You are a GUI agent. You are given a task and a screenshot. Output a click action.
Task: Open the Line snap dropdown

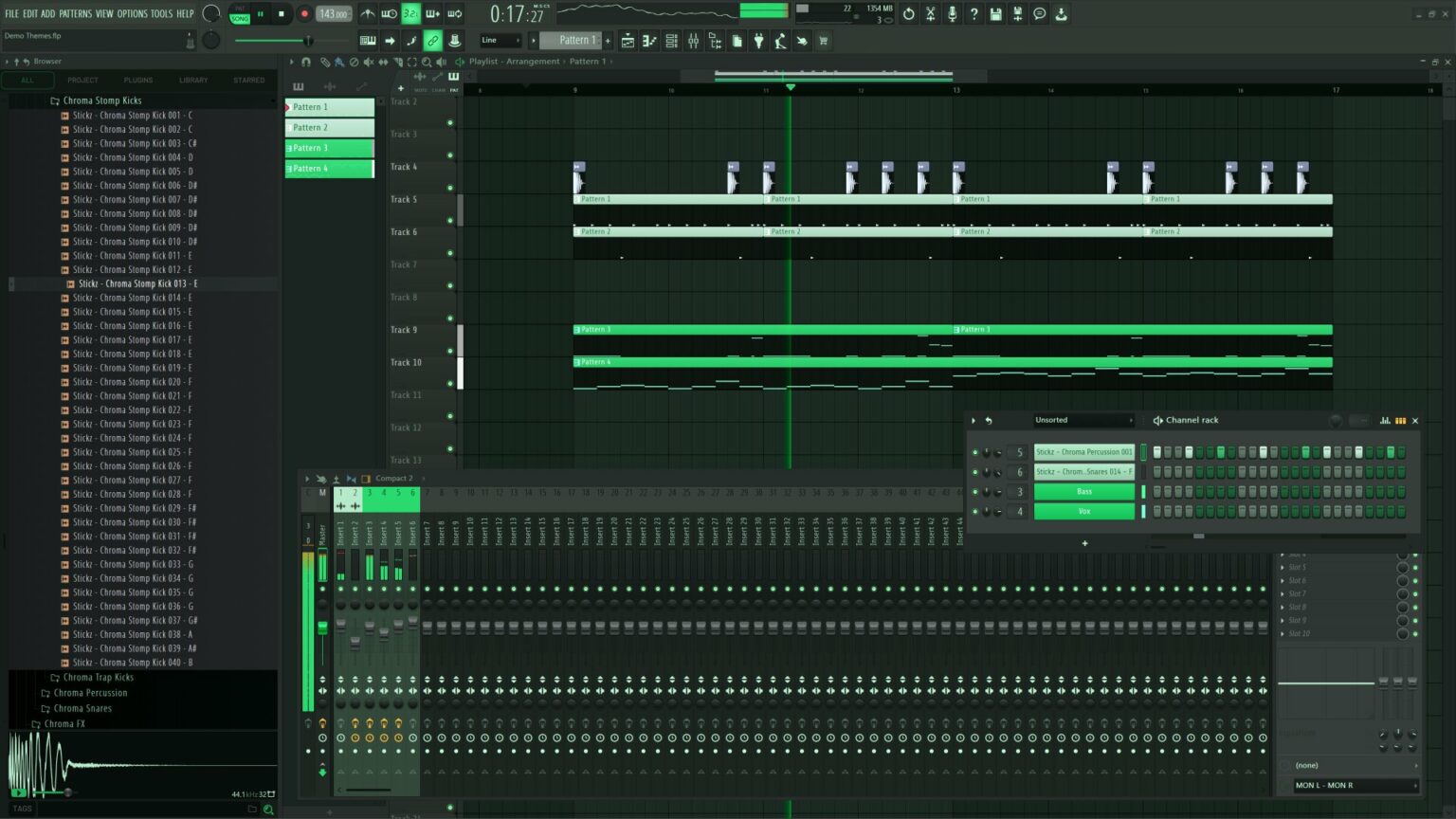[500, 41]
